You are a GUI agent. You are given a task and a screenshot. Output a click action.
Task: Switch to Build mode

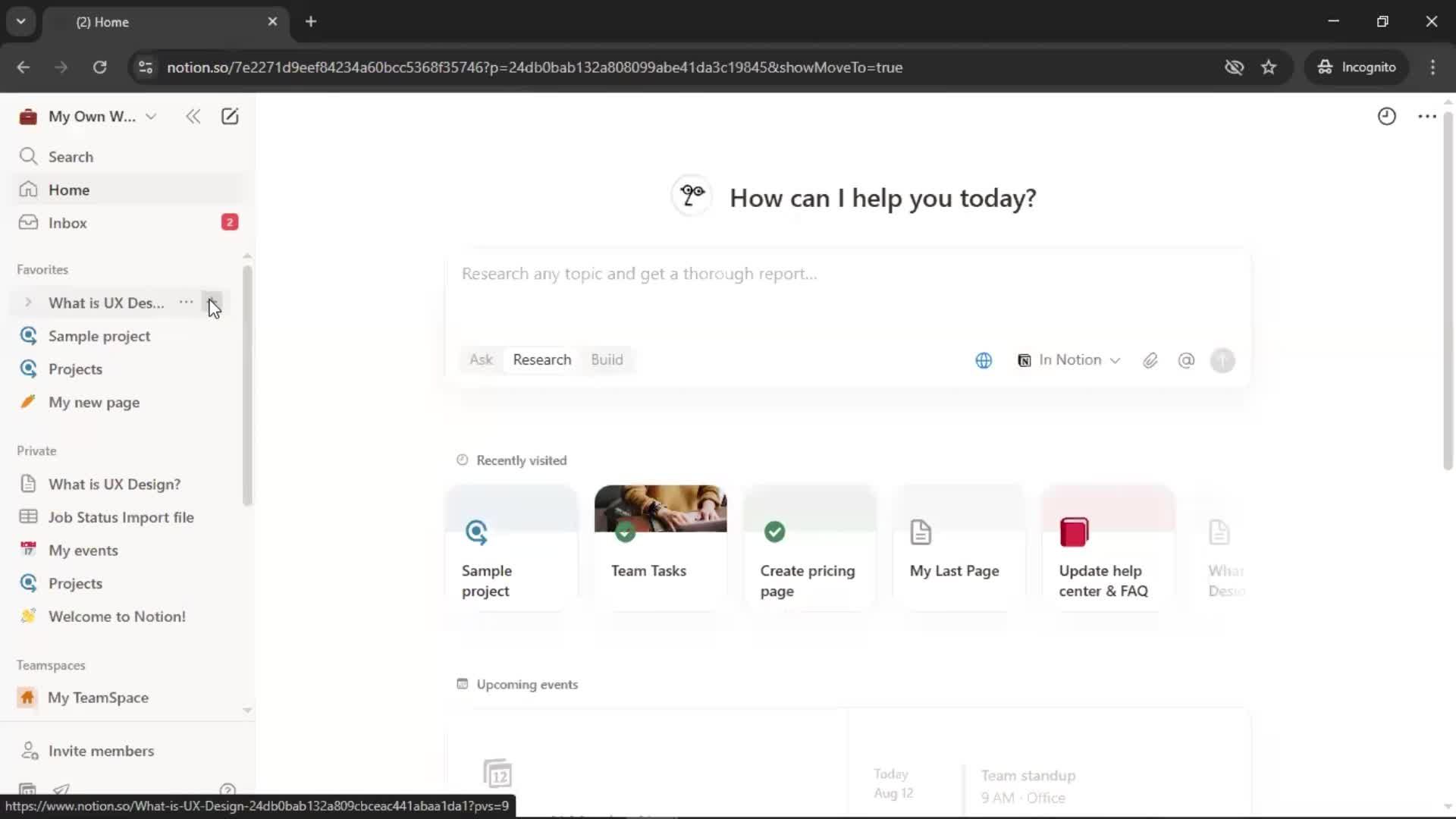[x=607, y=359]
